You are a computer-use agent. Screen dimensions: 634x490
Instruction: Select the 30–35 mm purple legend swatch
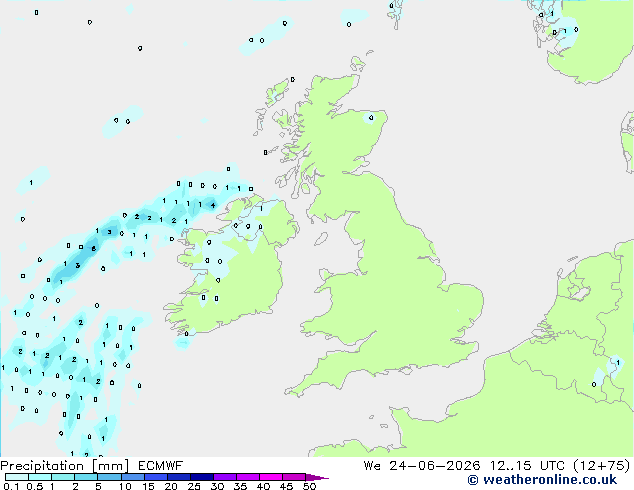pyautogui.click(x=225, y=477)
